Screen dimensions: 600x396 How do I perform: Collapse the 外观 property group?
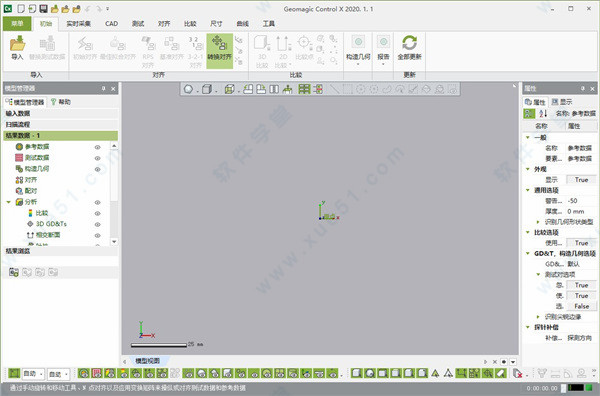point(528,169)
